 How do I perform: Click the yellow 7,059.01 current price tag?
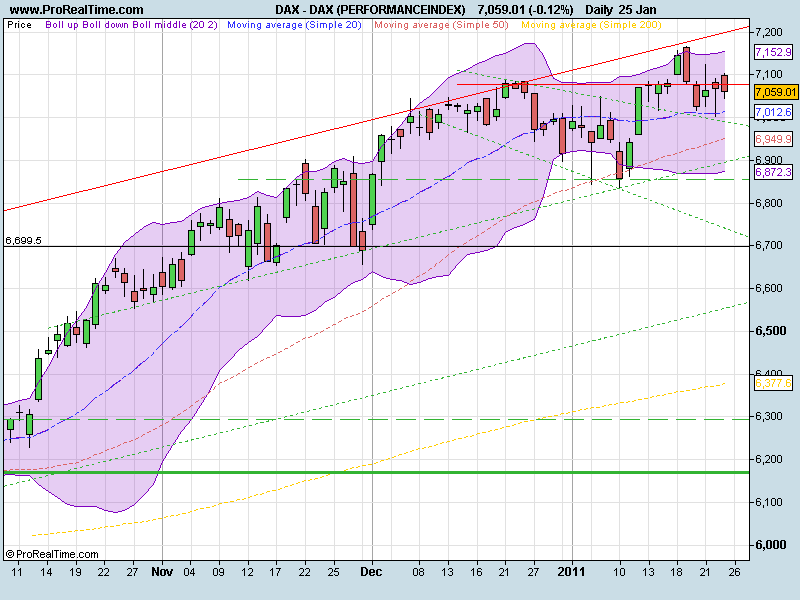(776, 92)
